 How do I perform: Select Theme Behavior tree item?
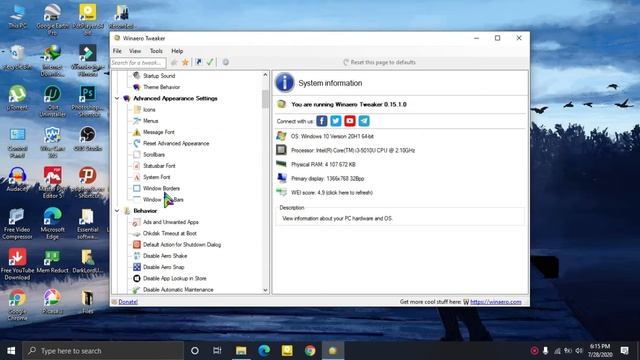161,87
